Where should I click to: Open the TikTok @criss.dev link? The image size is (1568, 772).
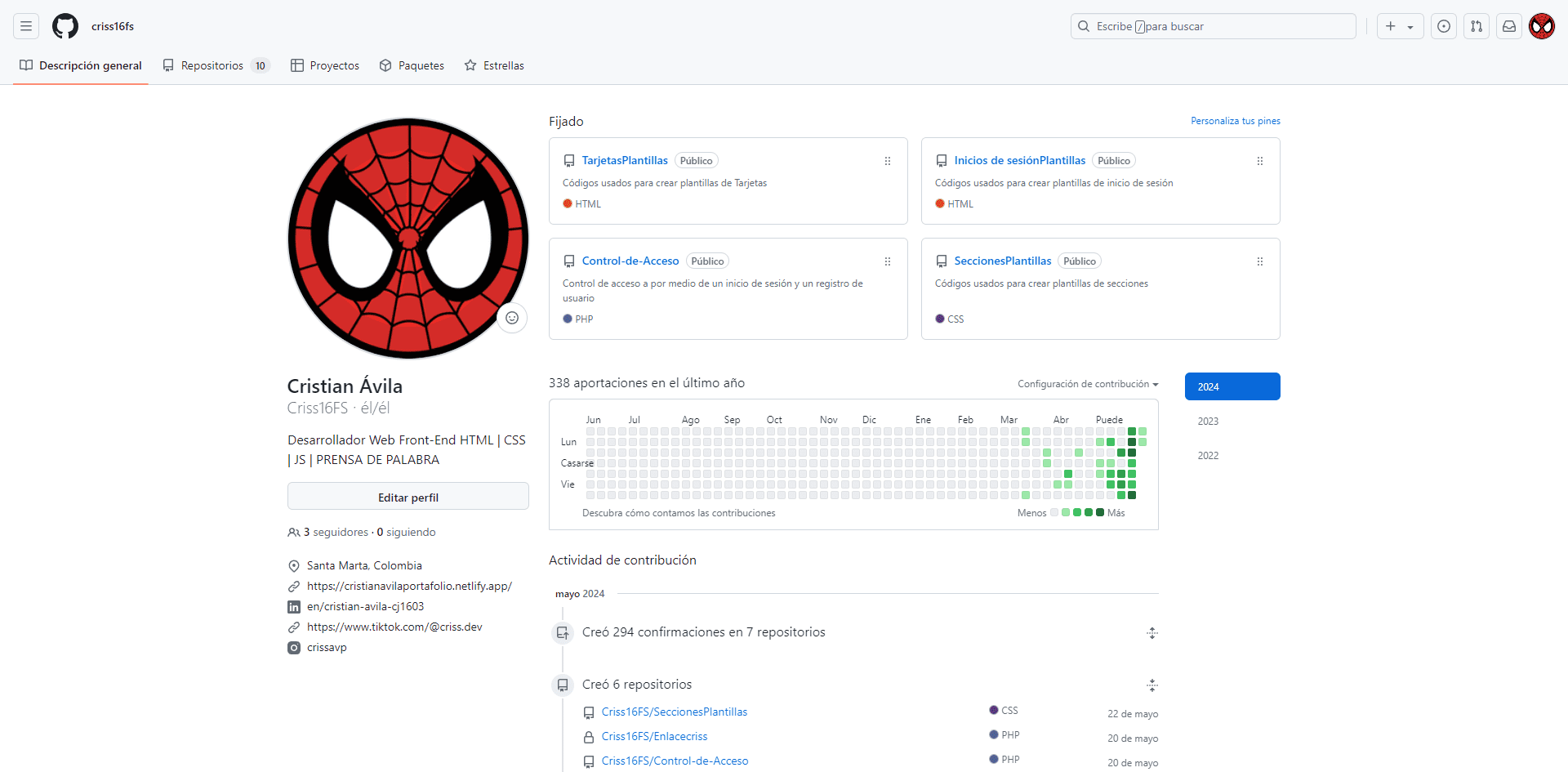pyautogui.click(x=394, y=627)
